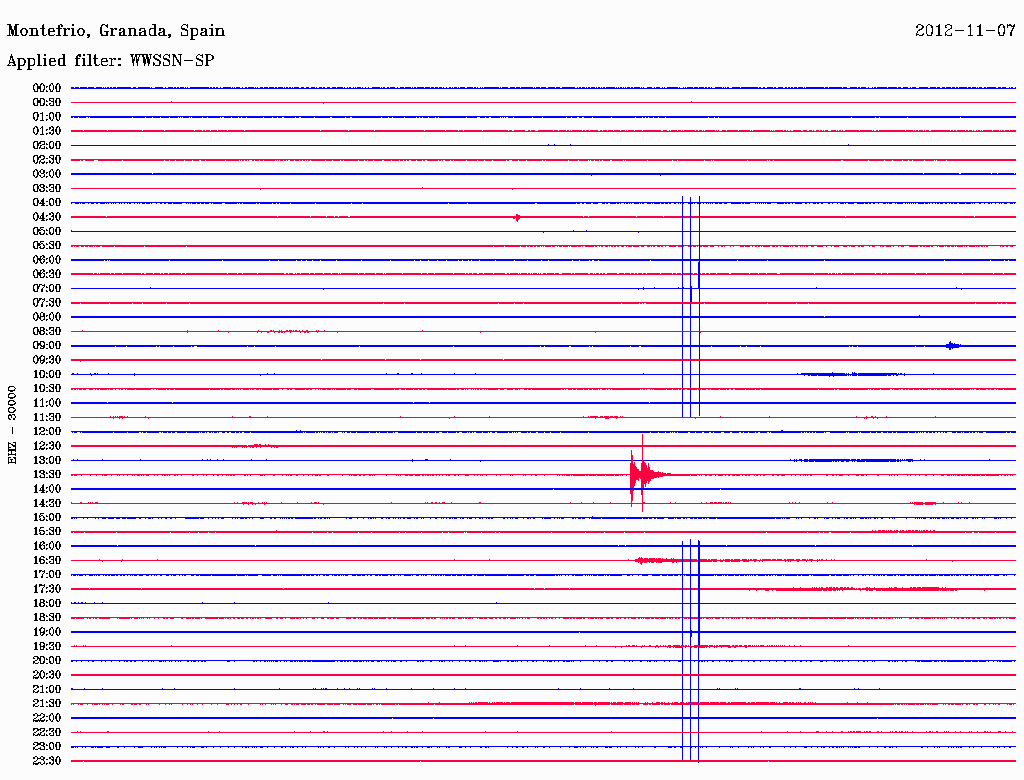This screenshot has height=780, width=1024.
Task: Select the 10:00 time label
Action: point(47,374)
